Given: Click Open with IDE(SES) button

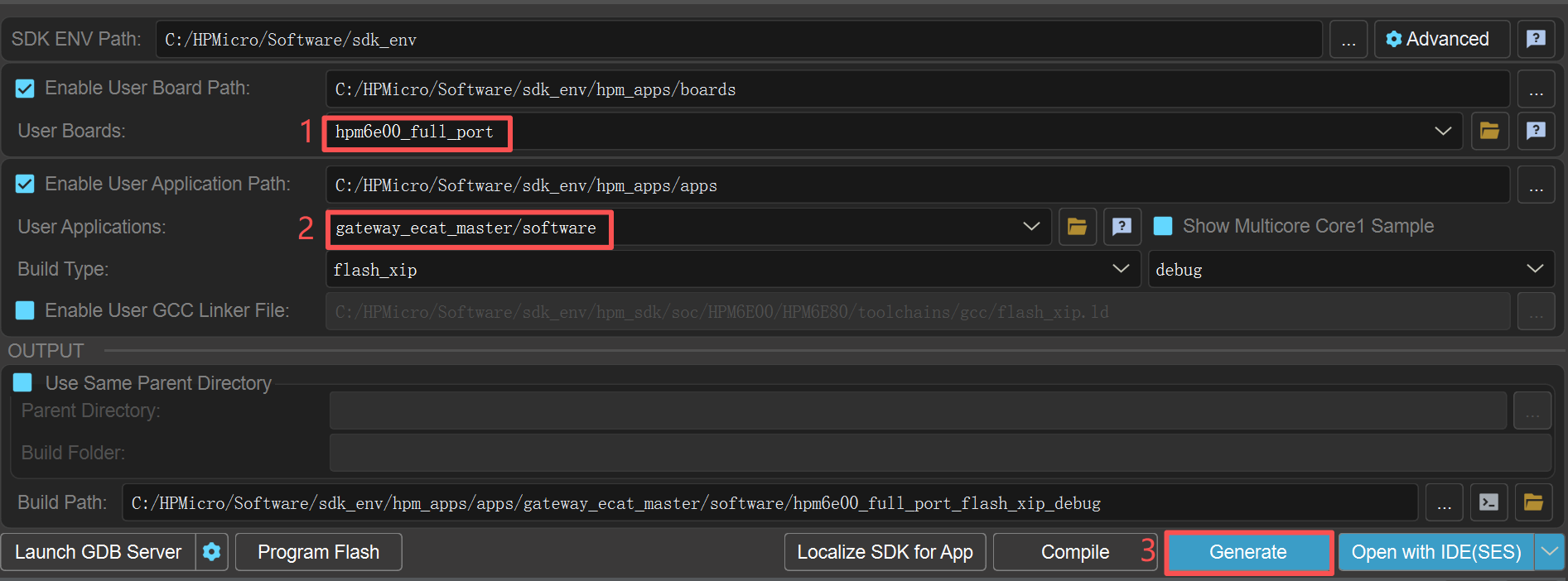Looking at the screenshot, I should coord(1436,552).
